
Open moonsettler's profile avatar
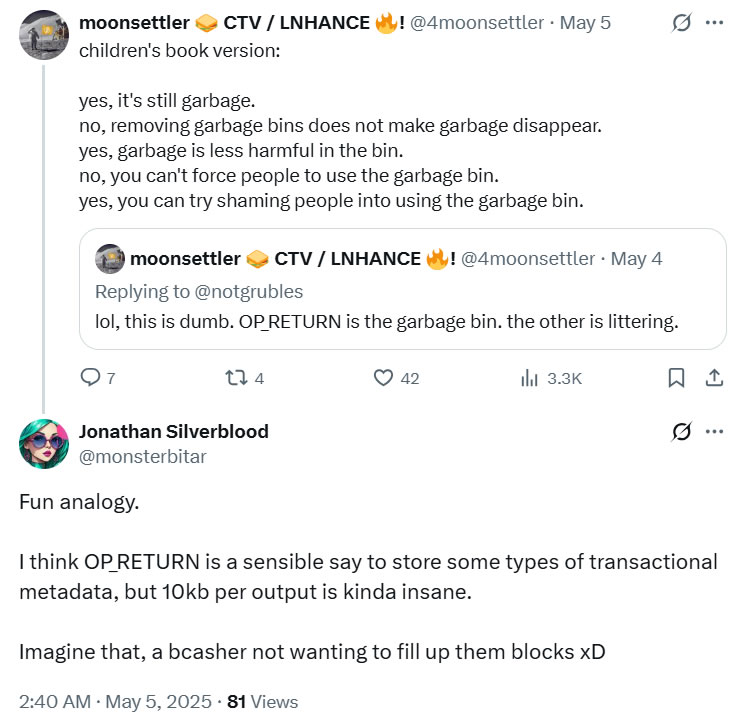click(x=43, y=34)
